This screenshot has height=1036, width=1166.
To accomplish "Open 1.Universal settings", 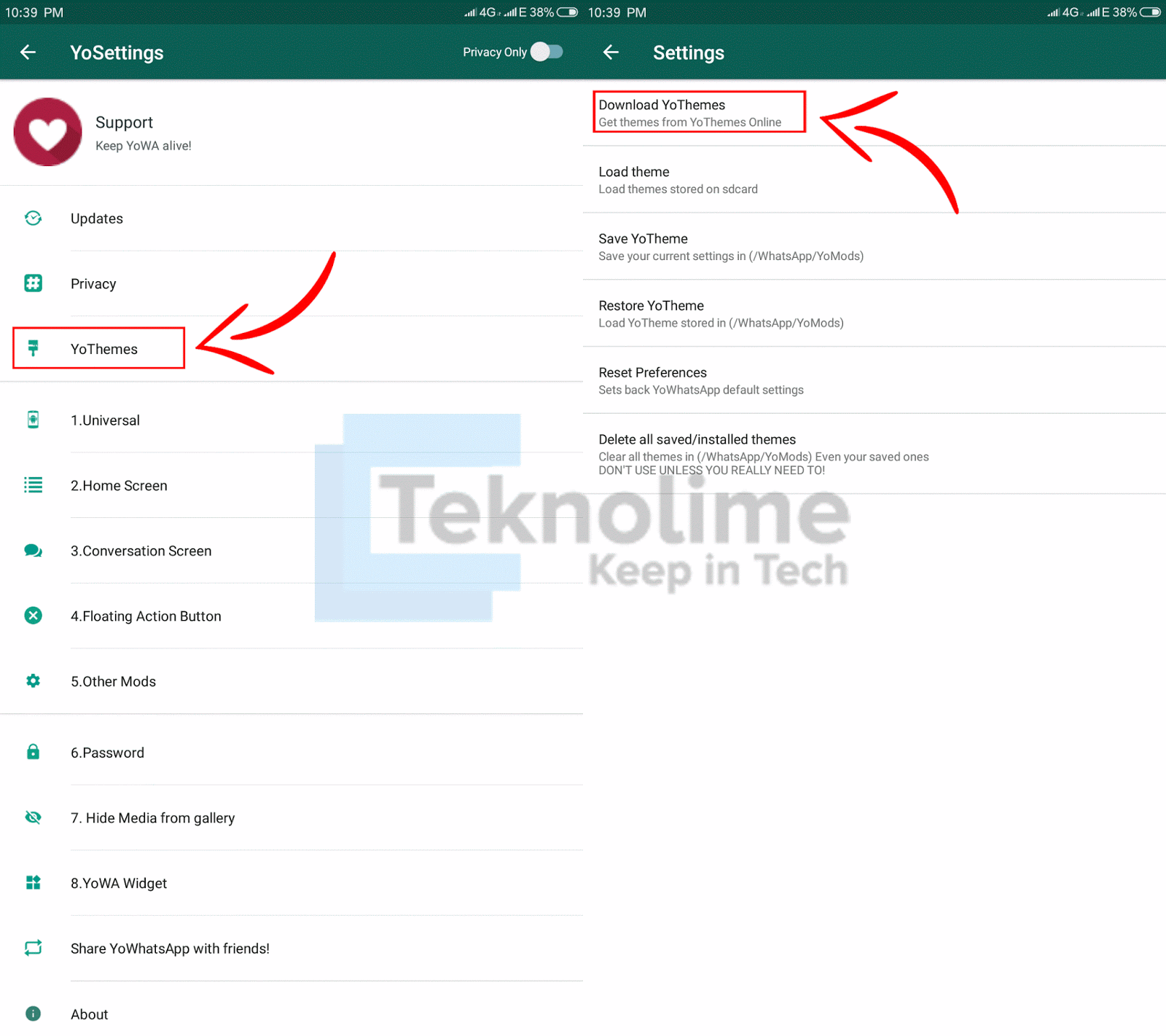I will [x=291, y=420].
